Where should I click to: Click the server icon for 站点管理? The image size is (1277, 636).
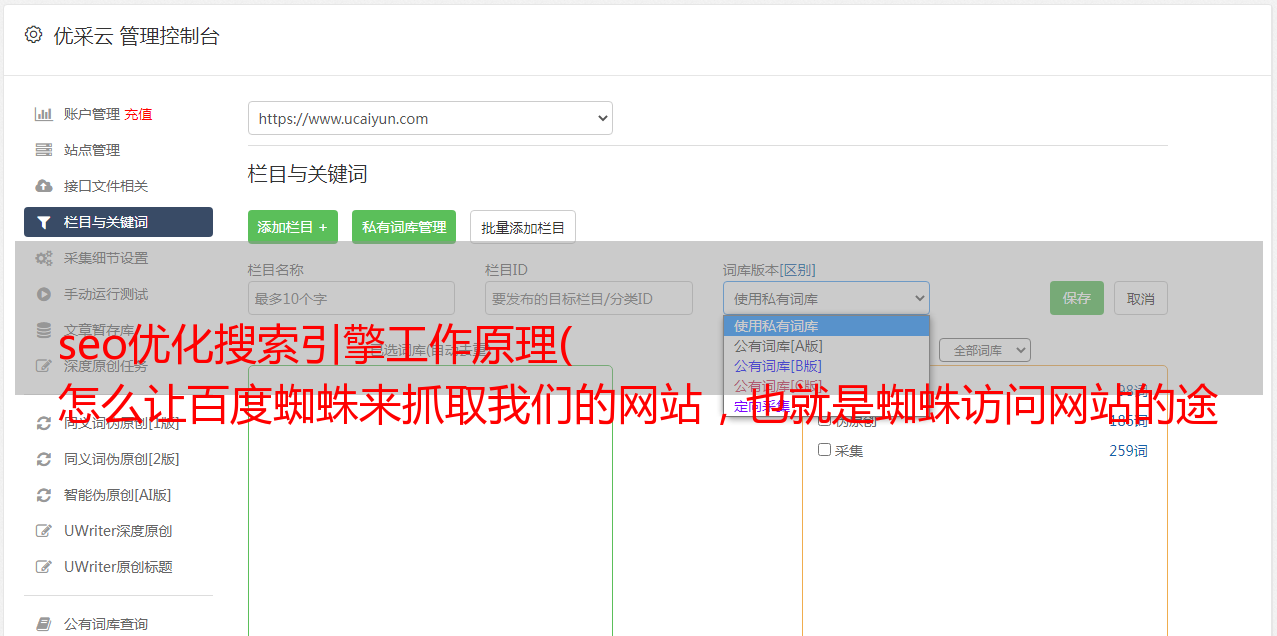point(44,150)
